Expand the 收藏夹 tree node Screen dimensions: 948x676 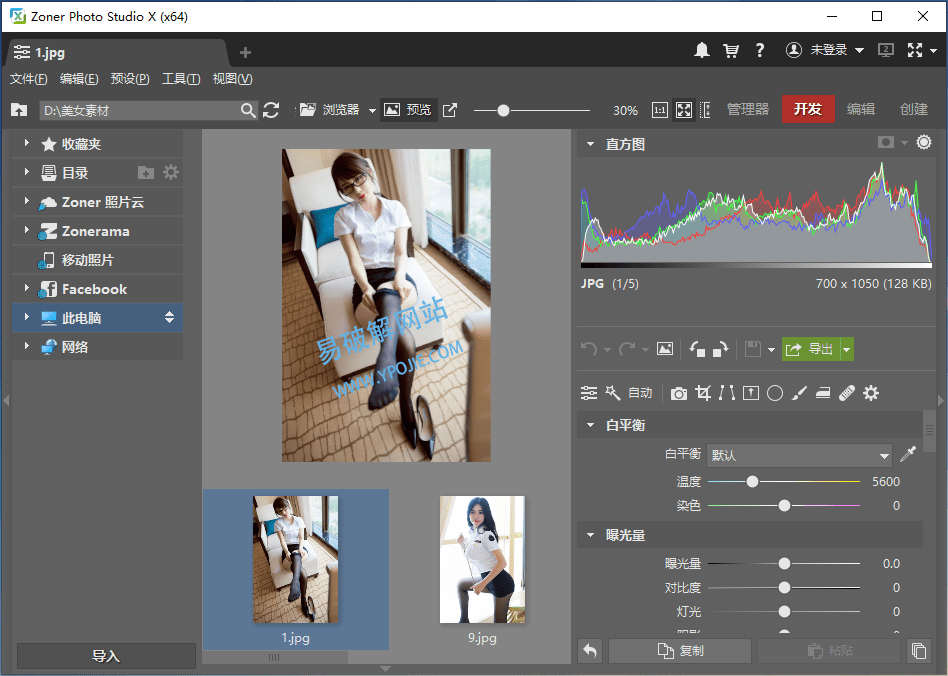(27, 144)
